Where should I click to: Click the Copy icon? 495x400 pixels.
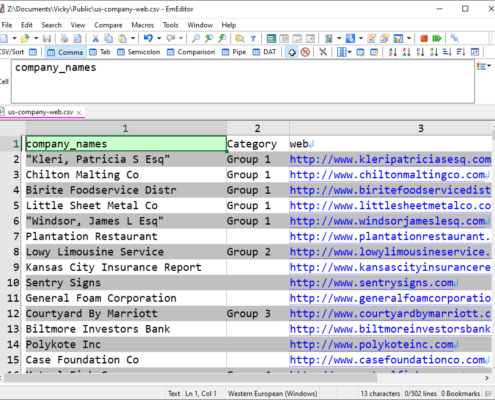click(109, 38)
